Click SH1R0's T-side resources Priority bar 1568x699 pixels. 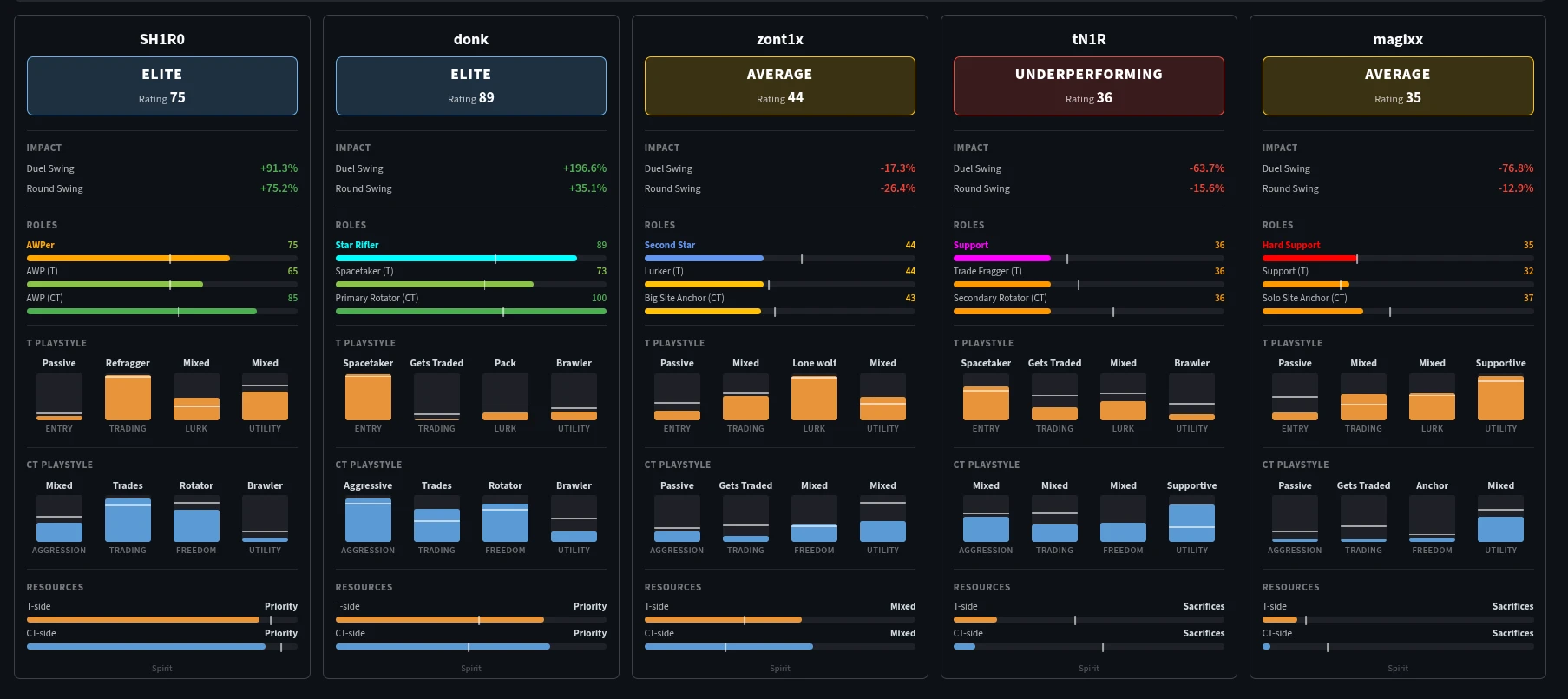(143, 620)
